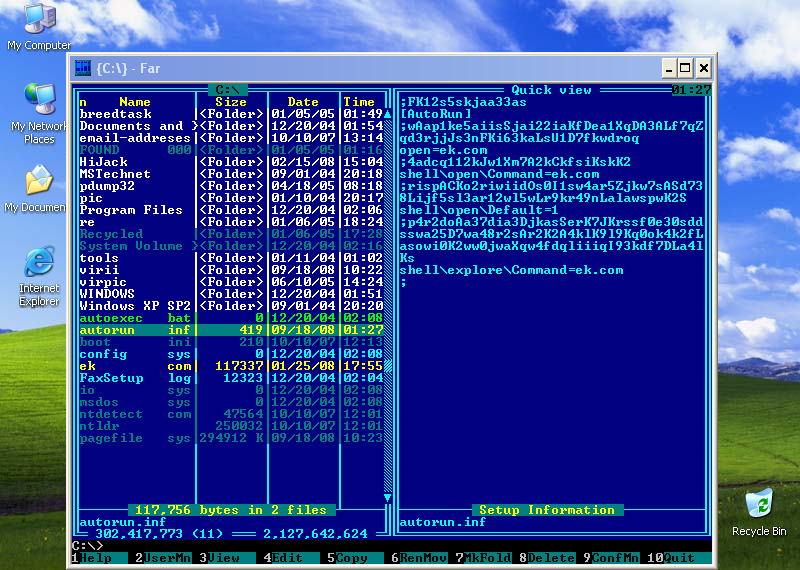The height and width of the screenshot is (570, 800).
Task: Click the 9 ConfMn function key
Action: tap(611, 558)
